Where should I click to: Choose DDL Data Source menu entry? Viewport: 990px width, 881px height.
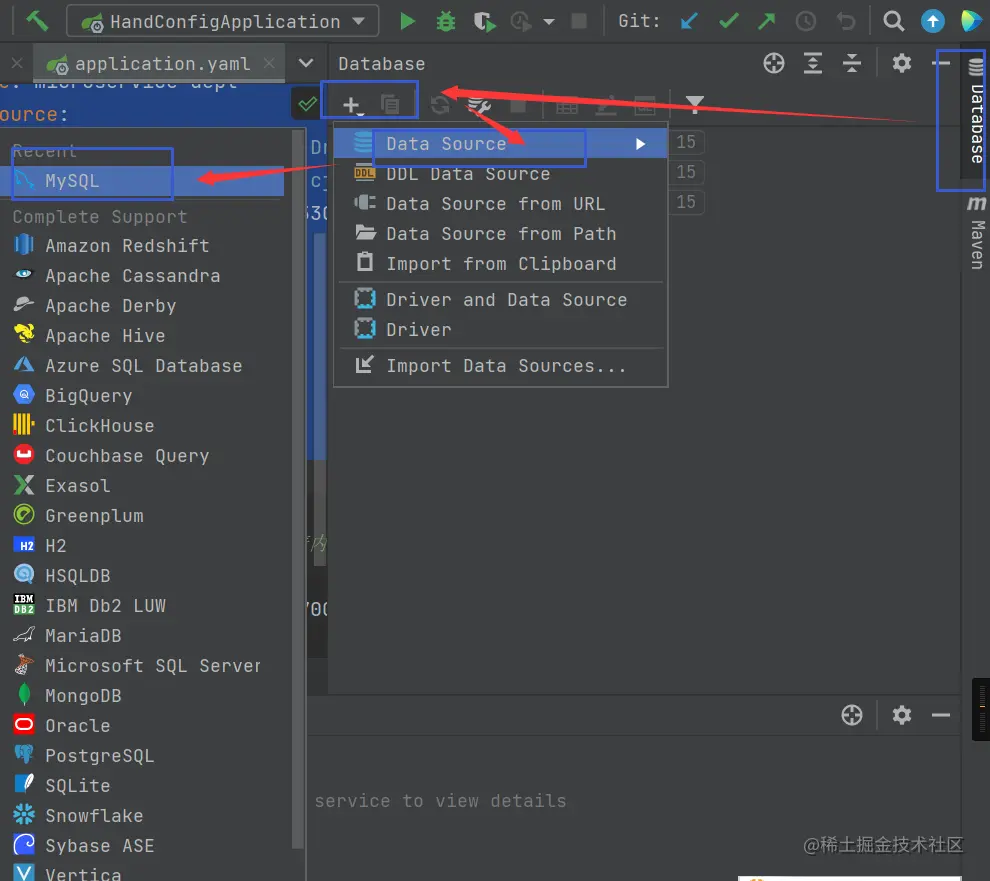pyautogui.click(x=500, y=174)
